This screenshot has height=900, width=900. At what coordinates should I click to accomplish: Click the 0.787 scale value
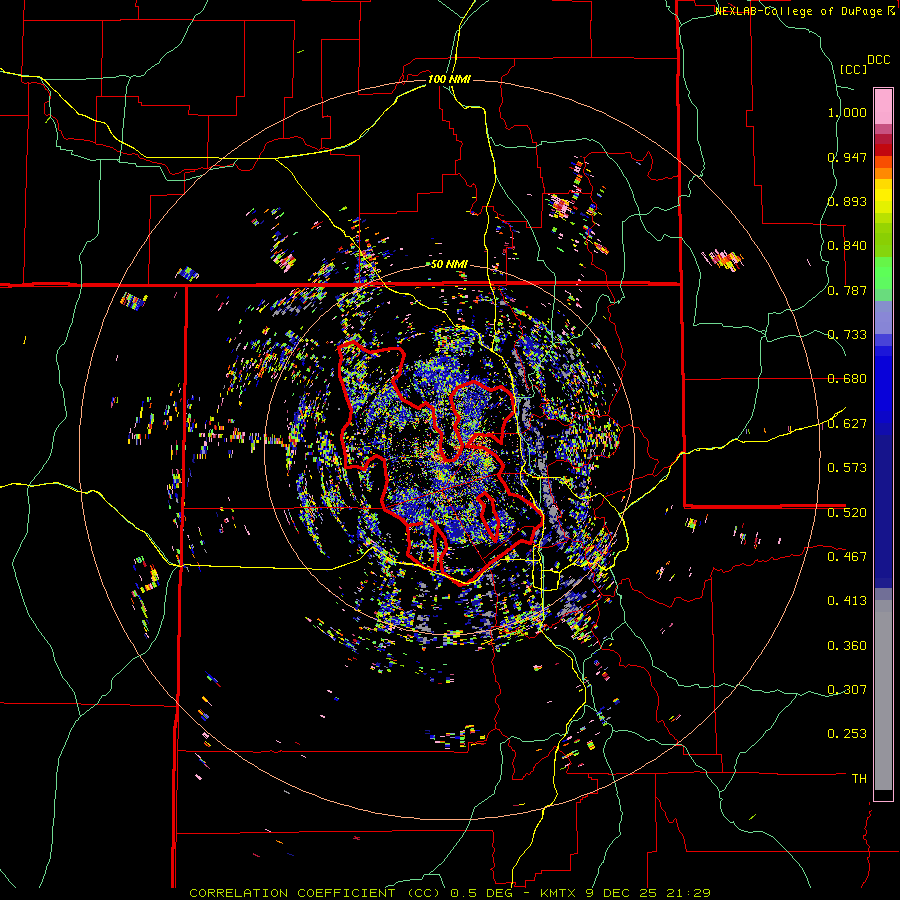847,290
